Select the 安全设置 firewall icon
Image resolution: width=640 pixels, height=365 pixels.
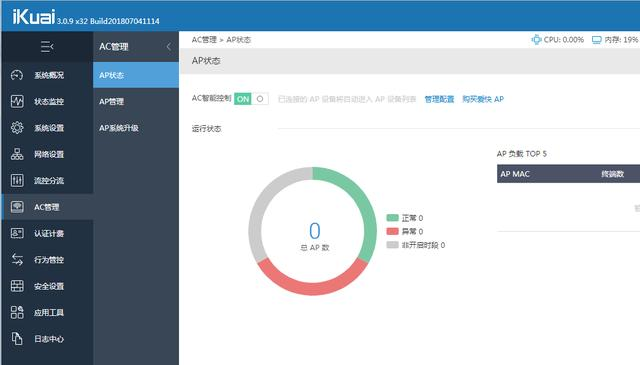coord(17,286)
